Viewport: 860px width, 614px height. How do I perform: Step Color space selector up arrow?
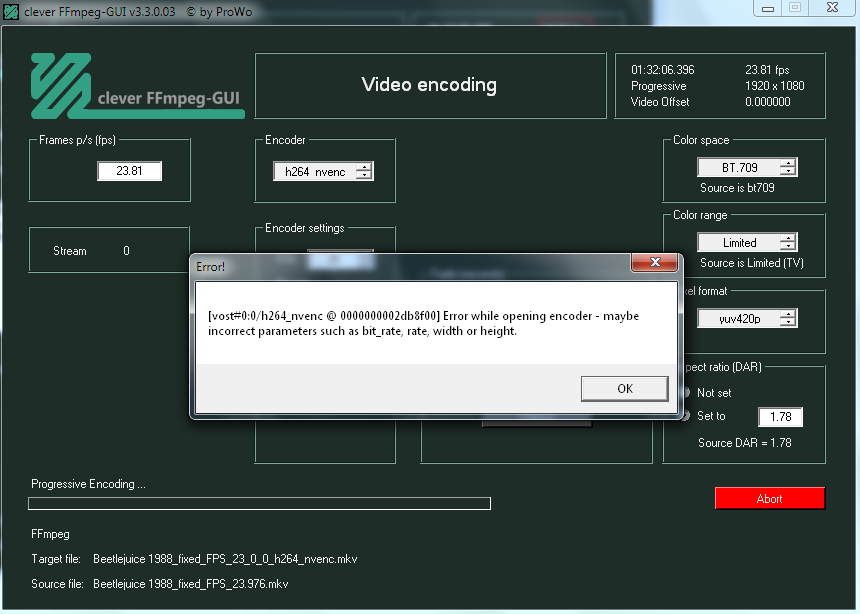click(x=788, y=163)
